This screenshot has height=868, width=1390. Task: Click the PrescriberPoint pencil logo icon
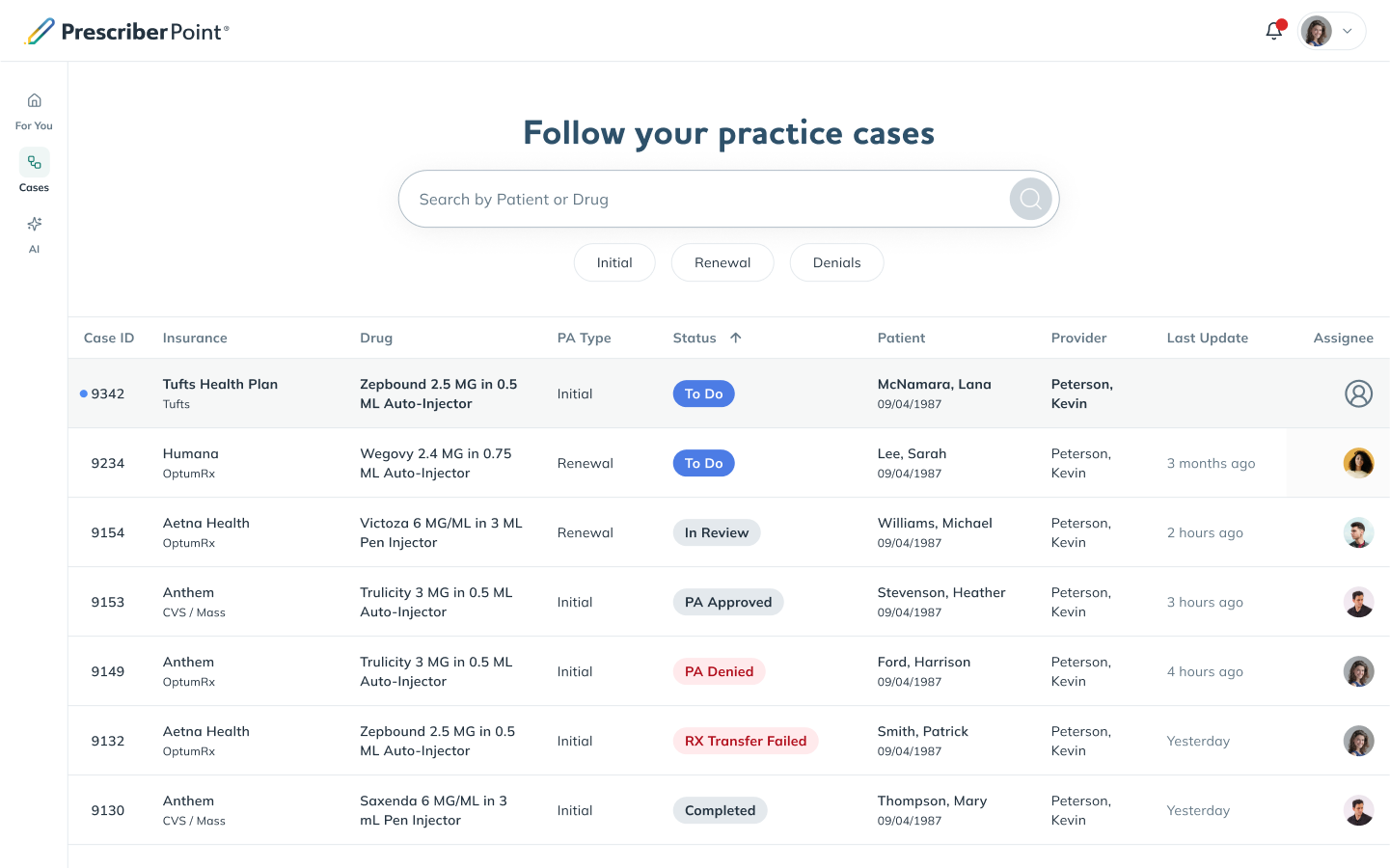tap(39, 30)
